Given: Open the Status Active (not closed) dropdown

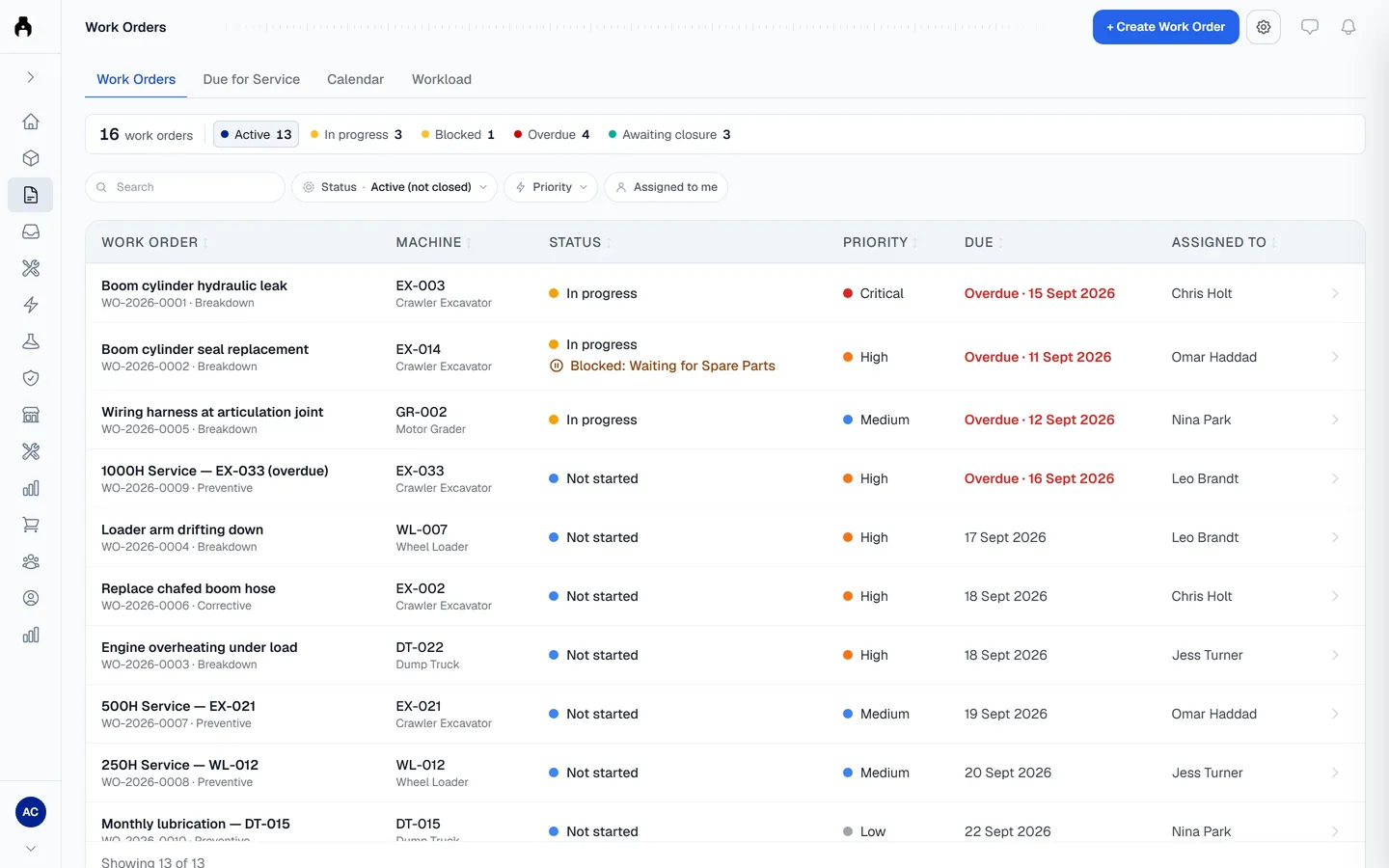Looking at the screenshot, I should pyautogui.click(x=395, y=187).
